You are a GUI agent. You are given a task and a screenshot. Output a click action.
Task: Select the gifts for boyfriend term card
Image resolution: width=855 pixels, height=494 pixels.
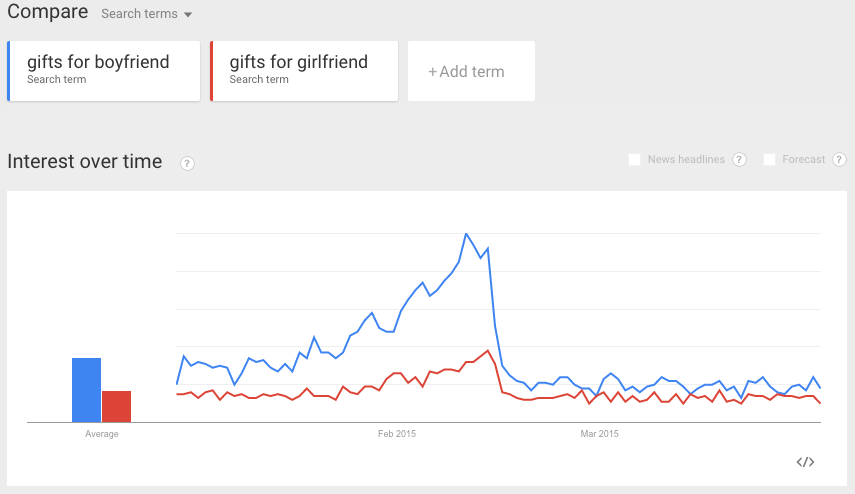[x=104, y=71]
